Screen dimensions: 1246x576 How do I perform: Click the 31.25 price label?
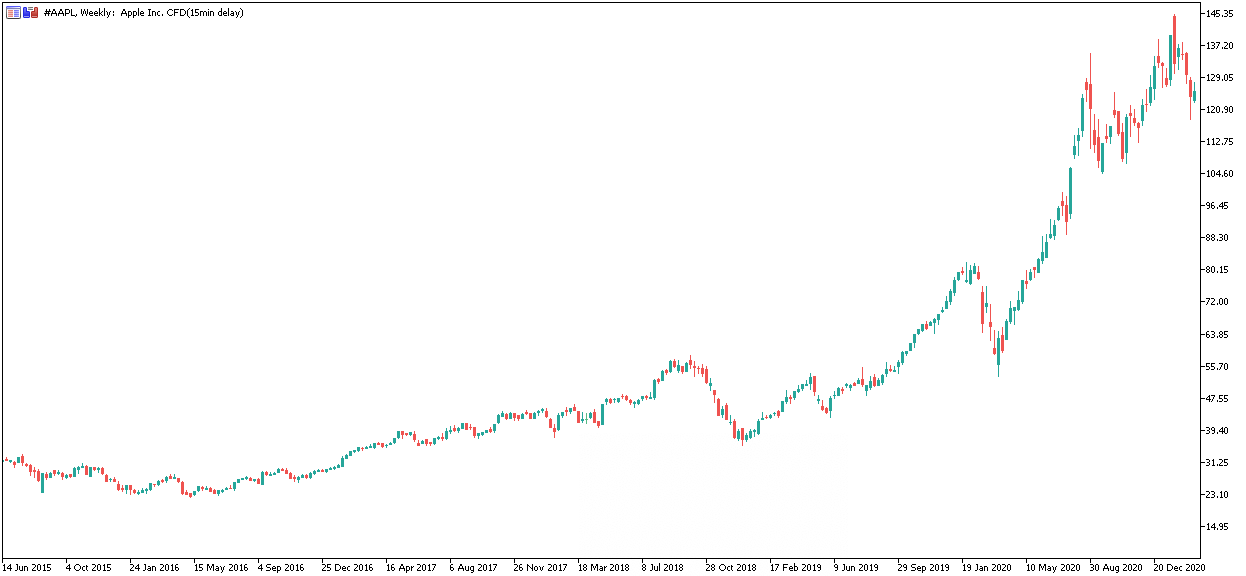(1218, 462)
